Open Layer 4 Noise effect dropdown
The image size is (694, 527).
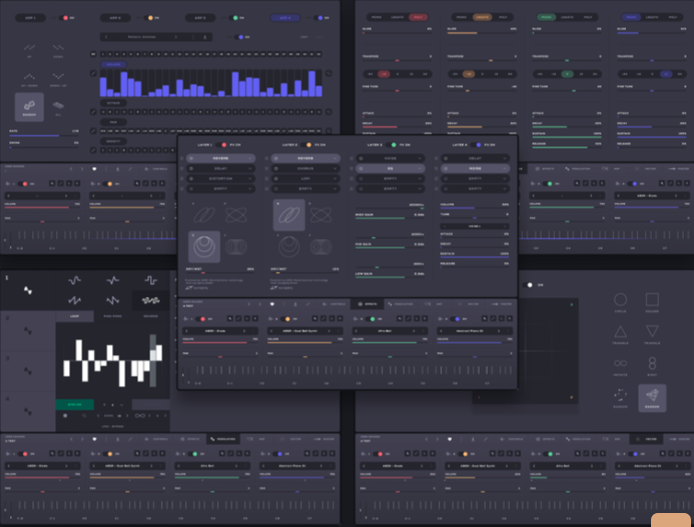(x=475, y=169)
